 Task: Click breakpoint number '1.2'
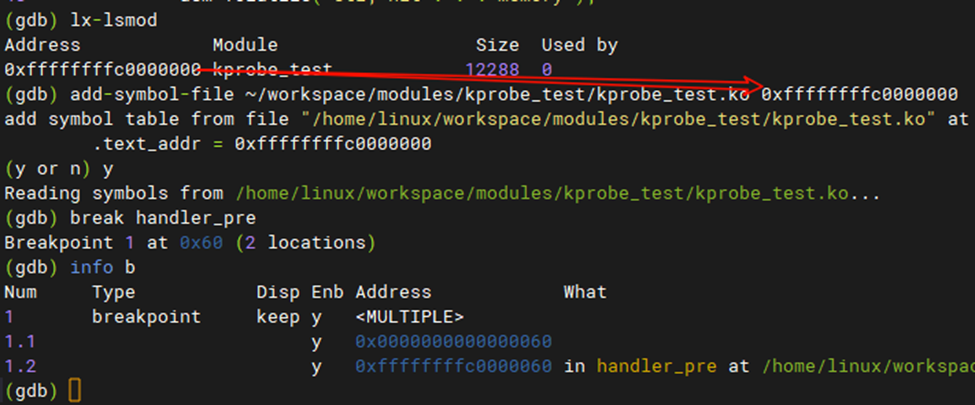21,366
